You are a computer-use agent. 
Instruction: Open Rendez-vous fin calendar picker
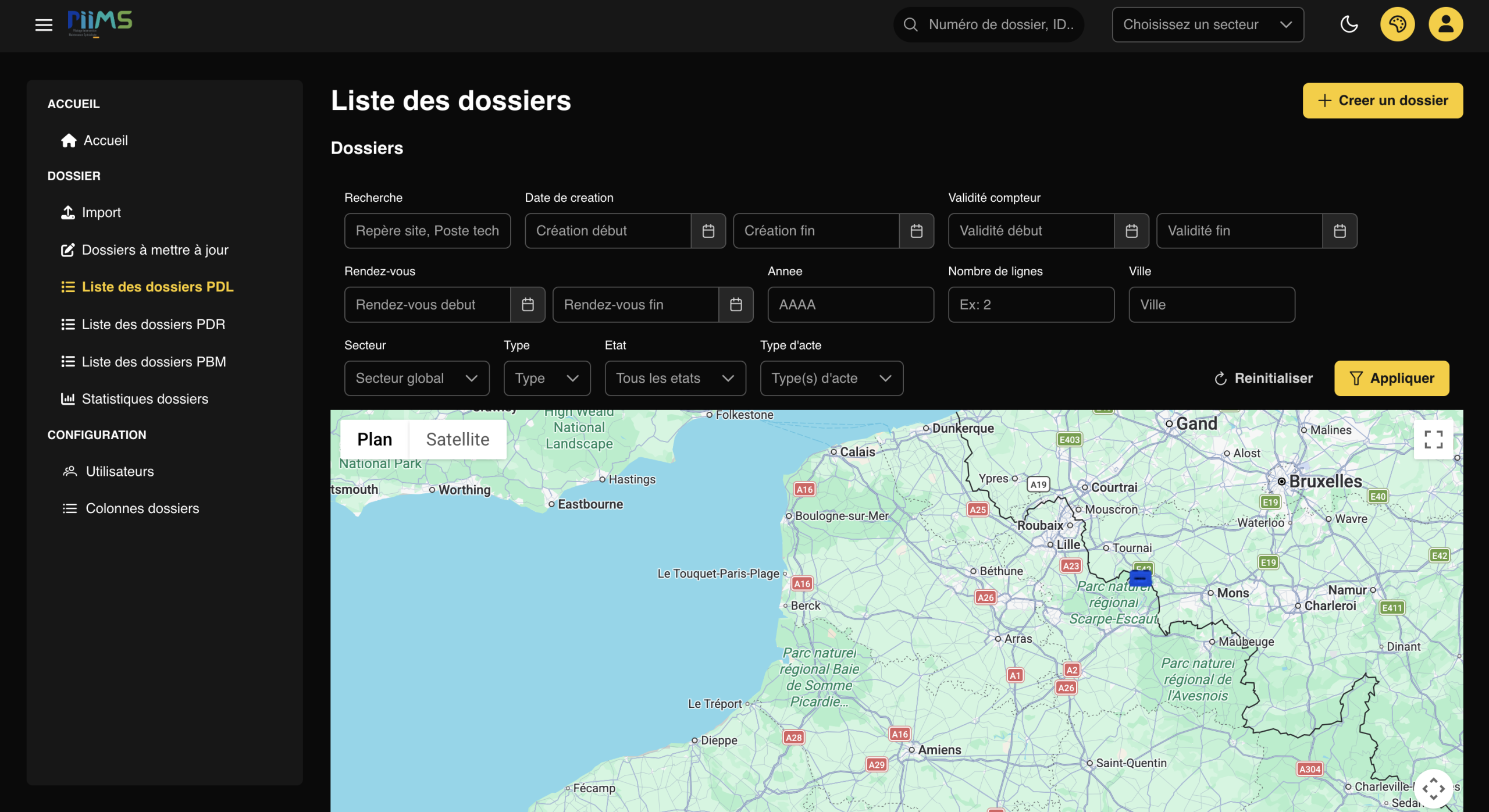pyautogui.click(x=736, y=305)
